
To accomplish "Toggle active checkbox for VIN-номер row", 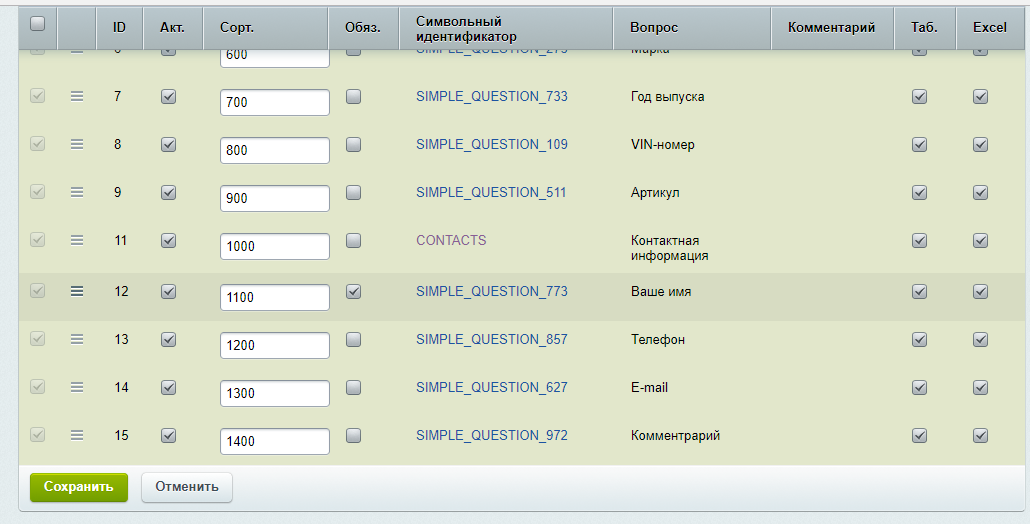I will (x=168, y=145).
